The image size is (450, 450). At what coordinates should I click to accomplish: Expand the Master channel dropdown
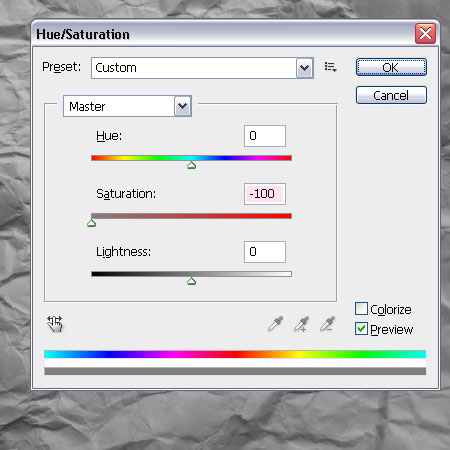(x=182, y=106)
